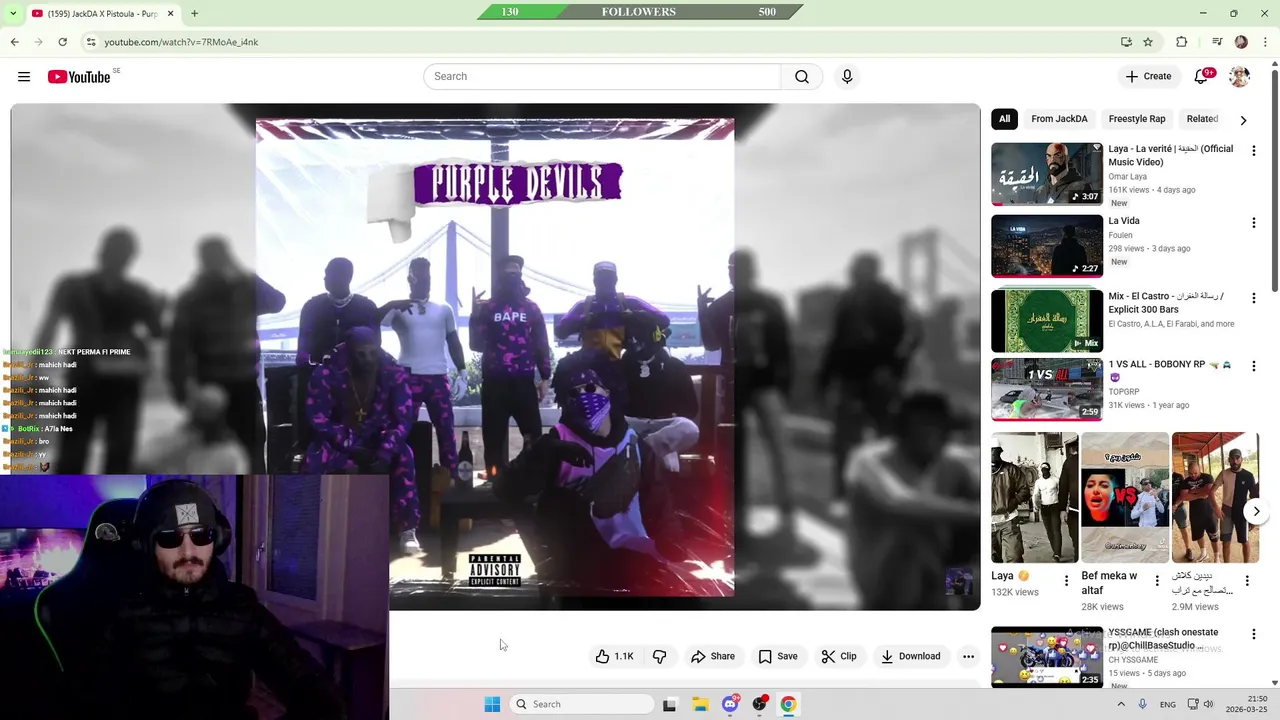Bookmark this page with star icon

1148,42
